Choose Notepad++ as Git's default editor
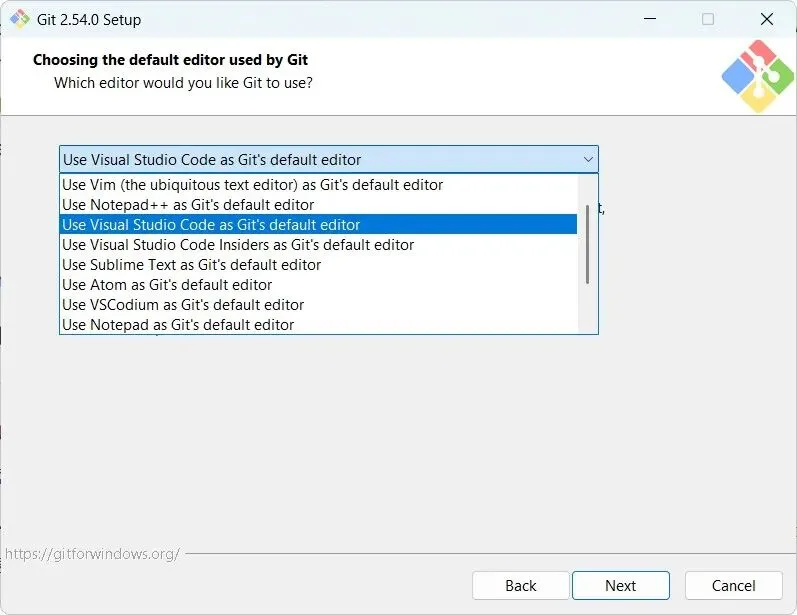Screen dimensions: 797x615 pos(318,205)
